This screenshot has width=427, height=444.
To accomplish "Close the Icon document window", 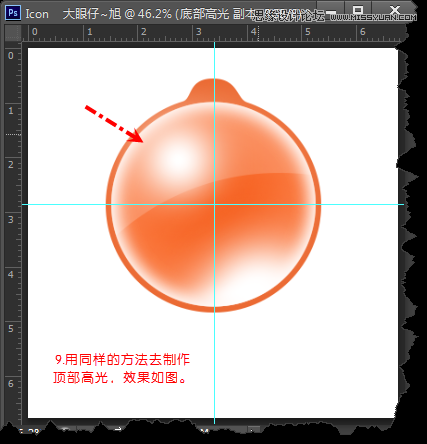I will 395,10.
